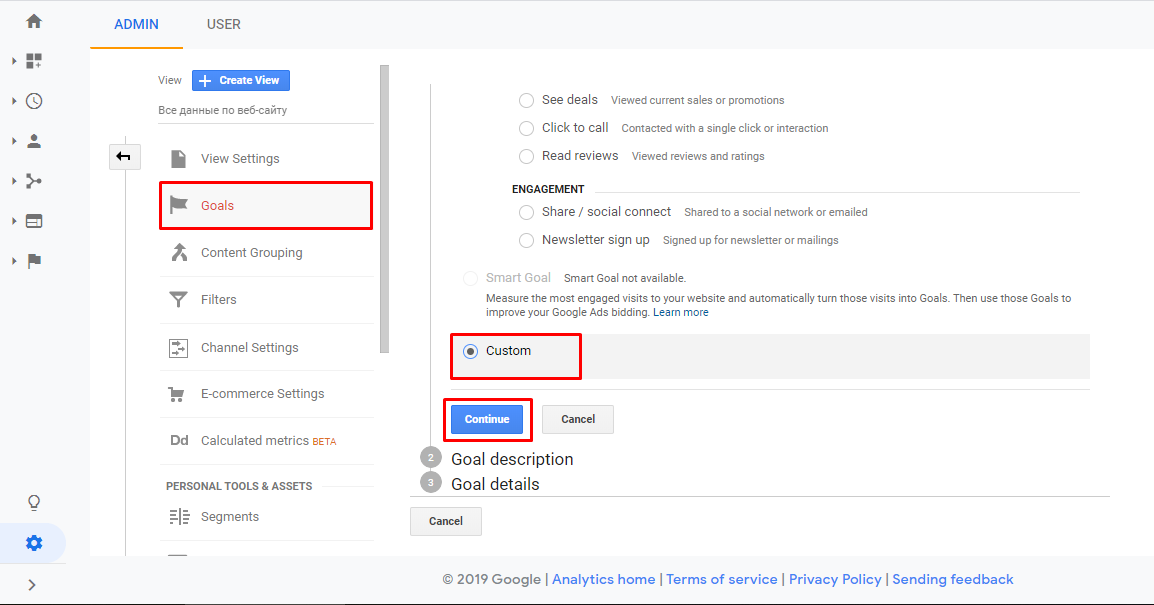Screen dimensions: 1154x605
Task: Open Behavior reports via the card icon
Action: tap(33, 220)
